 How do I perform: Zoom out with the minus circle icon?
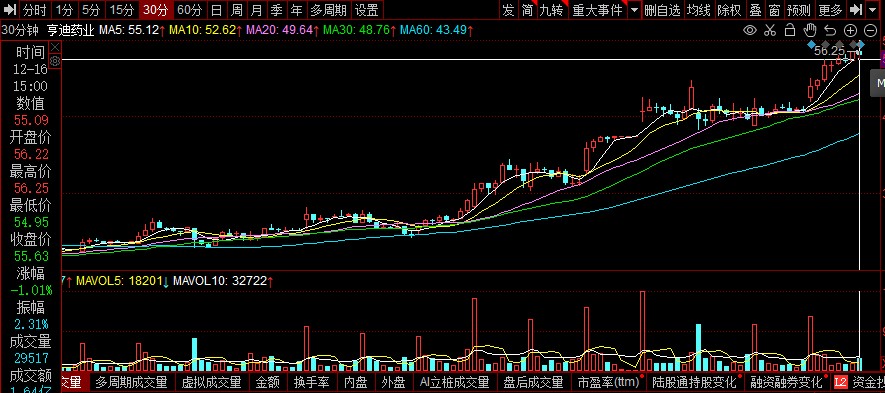(870, 30)
